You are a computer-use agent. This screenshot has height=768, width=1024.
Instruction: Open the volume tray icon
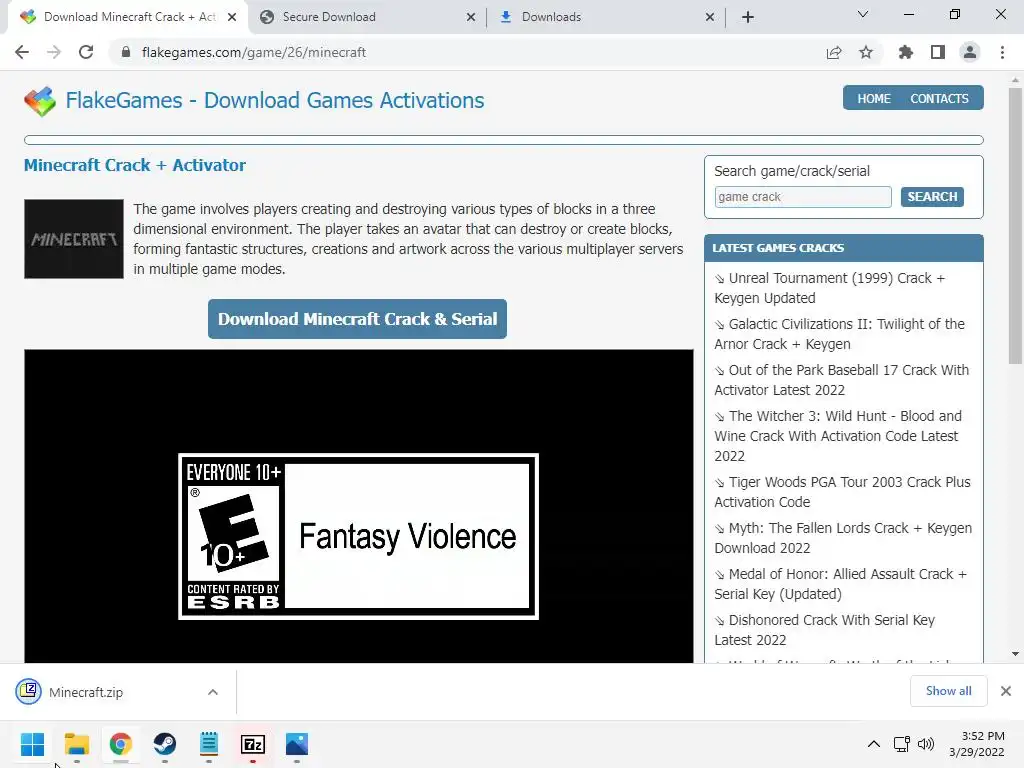pyautogui.click(x=925, y=744)
